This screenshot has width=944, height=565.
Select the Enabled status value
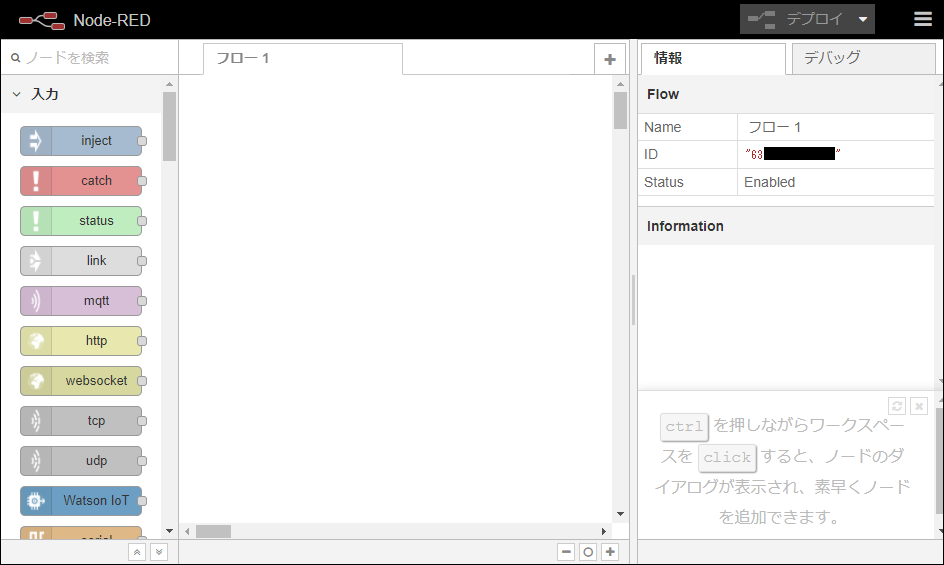(x=769, y=182)
